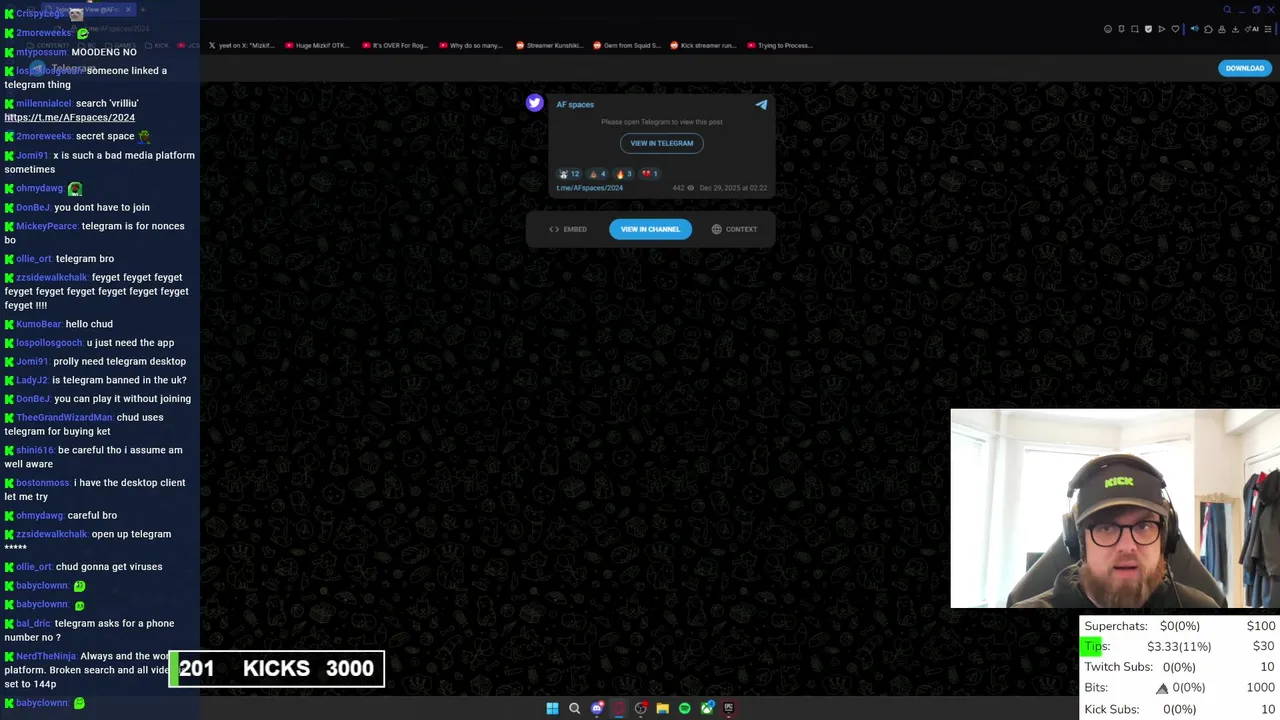The width and height of the screenshot is (1280, 720).
Task: Click the poop reaction with count 4
Action: tap(598, 174)
